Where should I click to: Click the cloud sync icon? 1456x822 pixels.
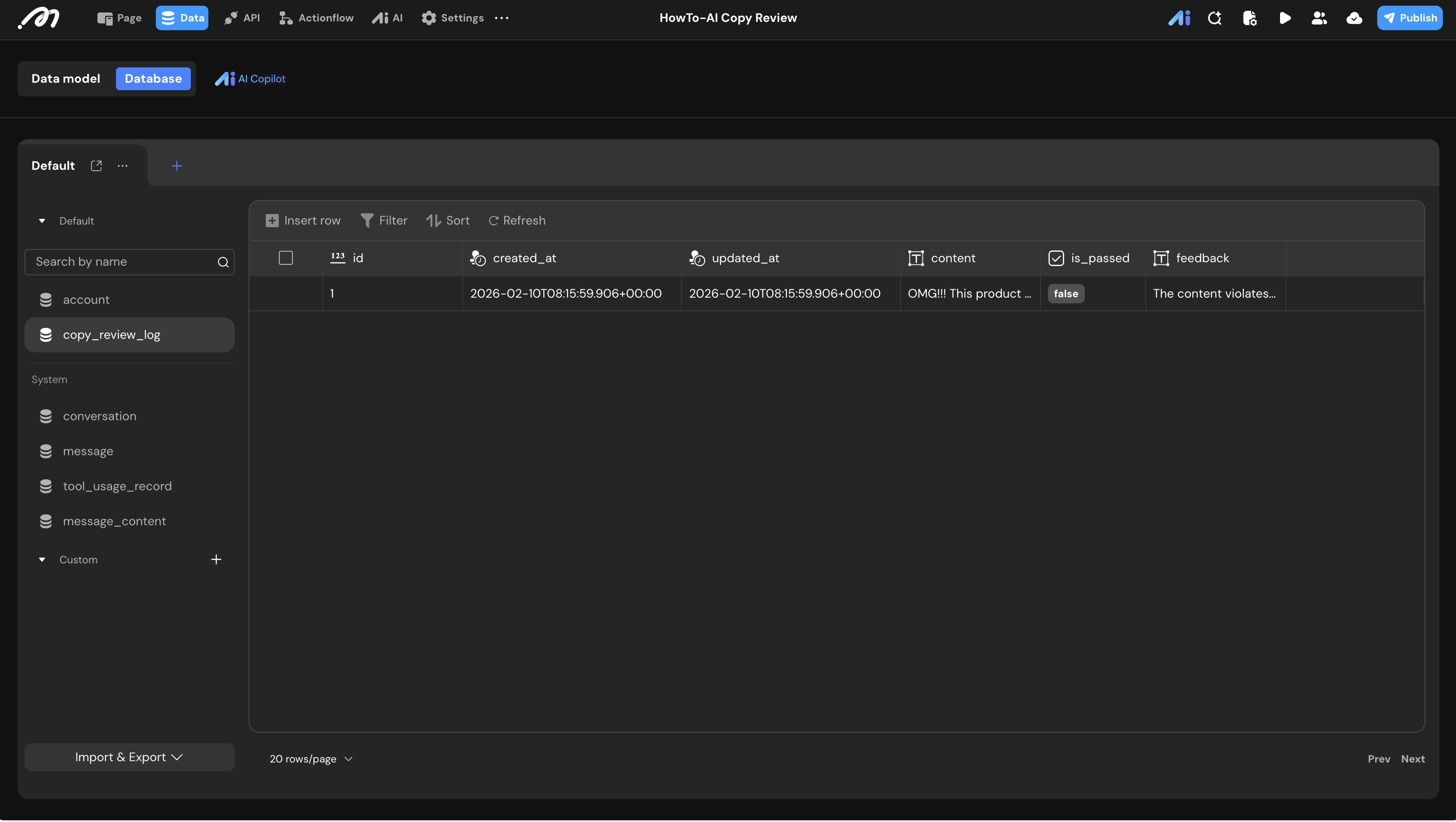[x=1354, y=18]
